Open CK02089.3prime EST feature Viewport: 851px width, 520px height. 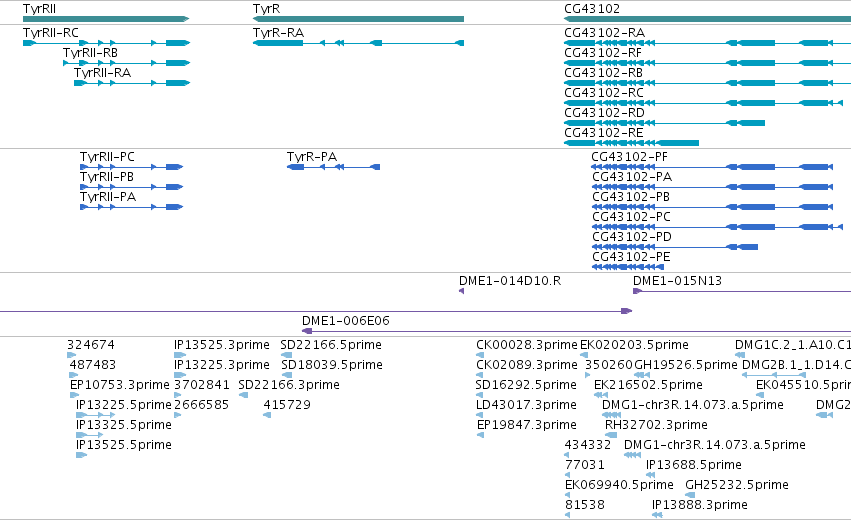[479, 375]
